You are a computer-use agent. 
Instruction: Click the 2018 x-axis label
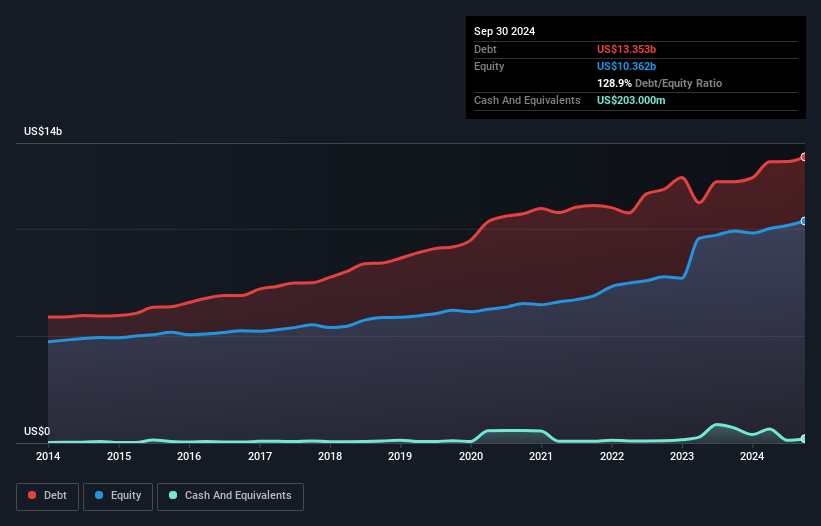(330, 456)
